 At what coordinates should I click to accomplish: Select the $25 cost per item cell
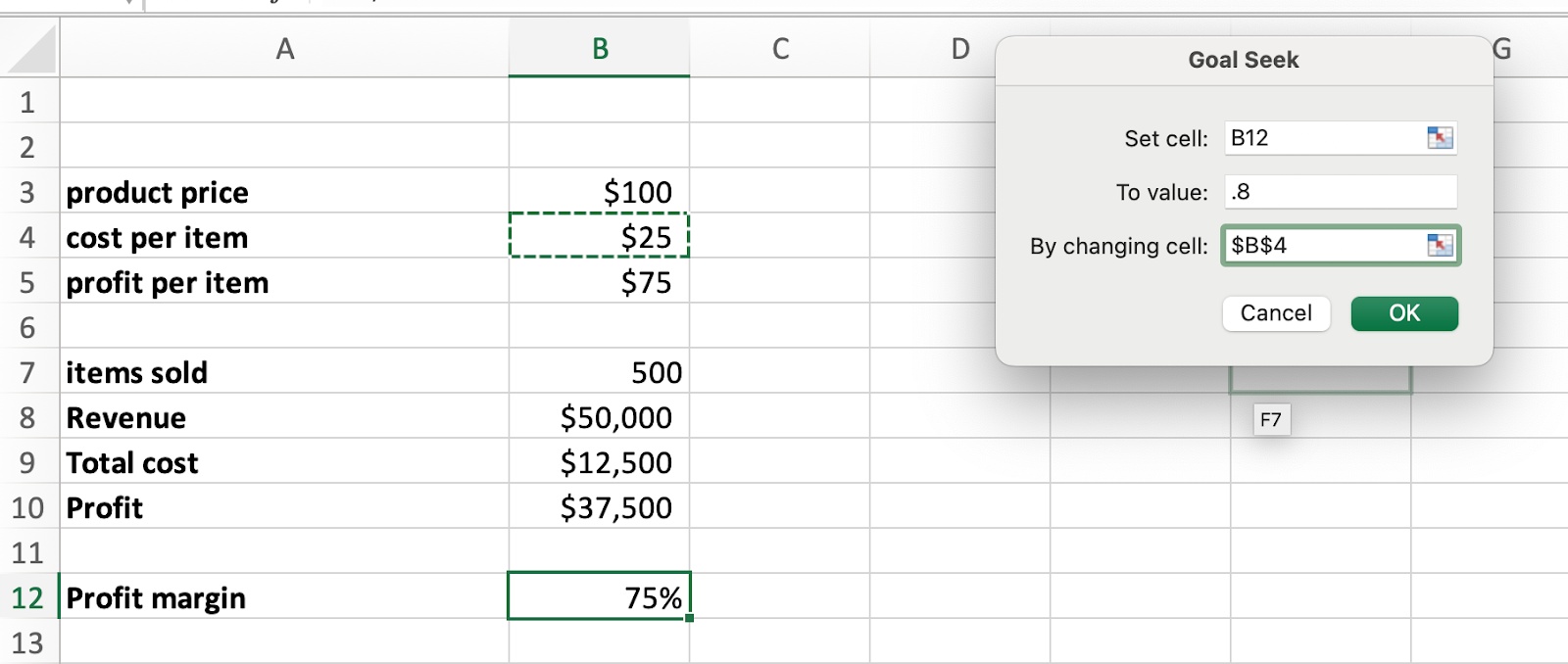[599, 237]
